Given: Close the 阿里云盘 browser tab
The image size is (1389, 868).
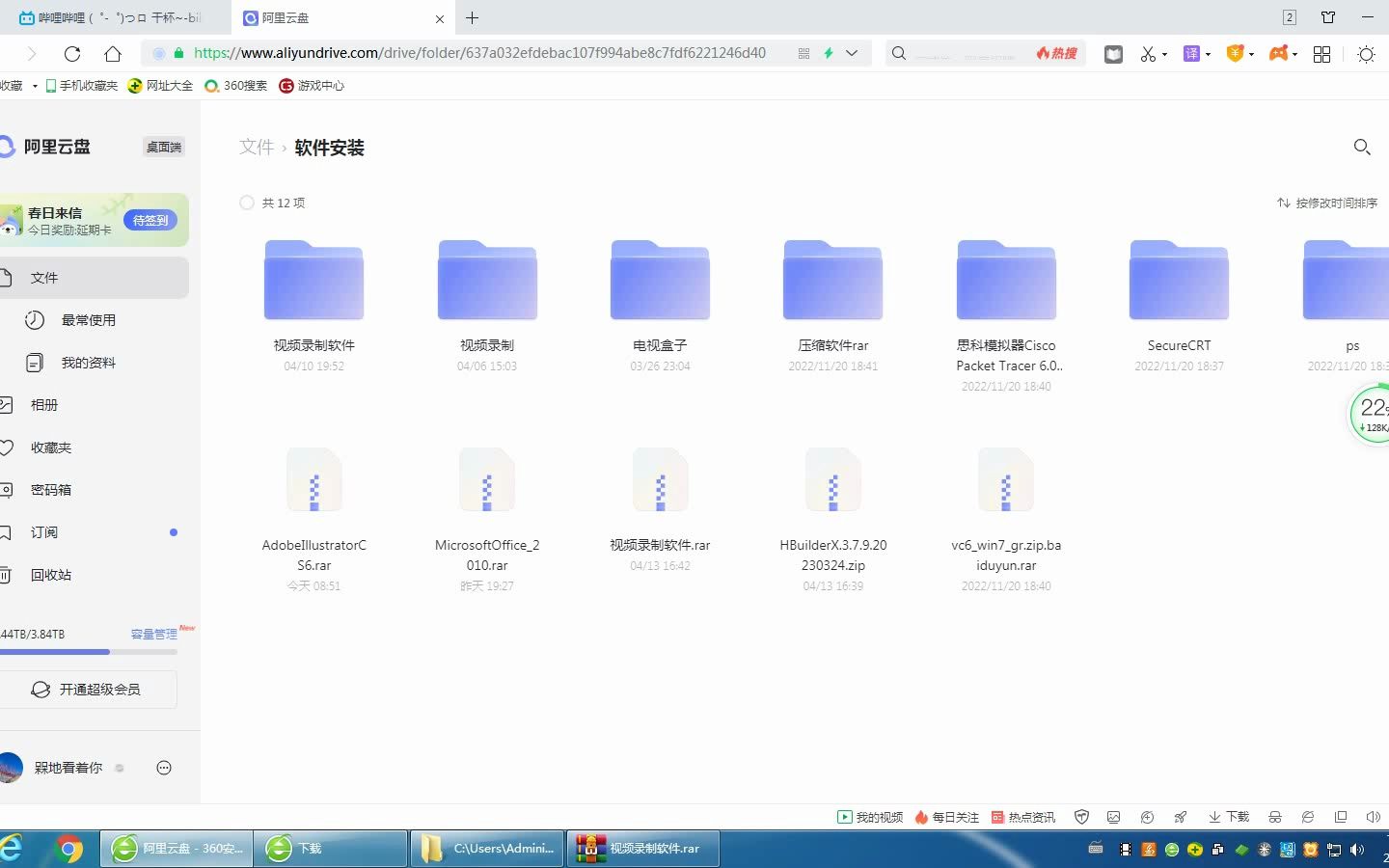Looking at the screenshot, I should pos(440,18).
